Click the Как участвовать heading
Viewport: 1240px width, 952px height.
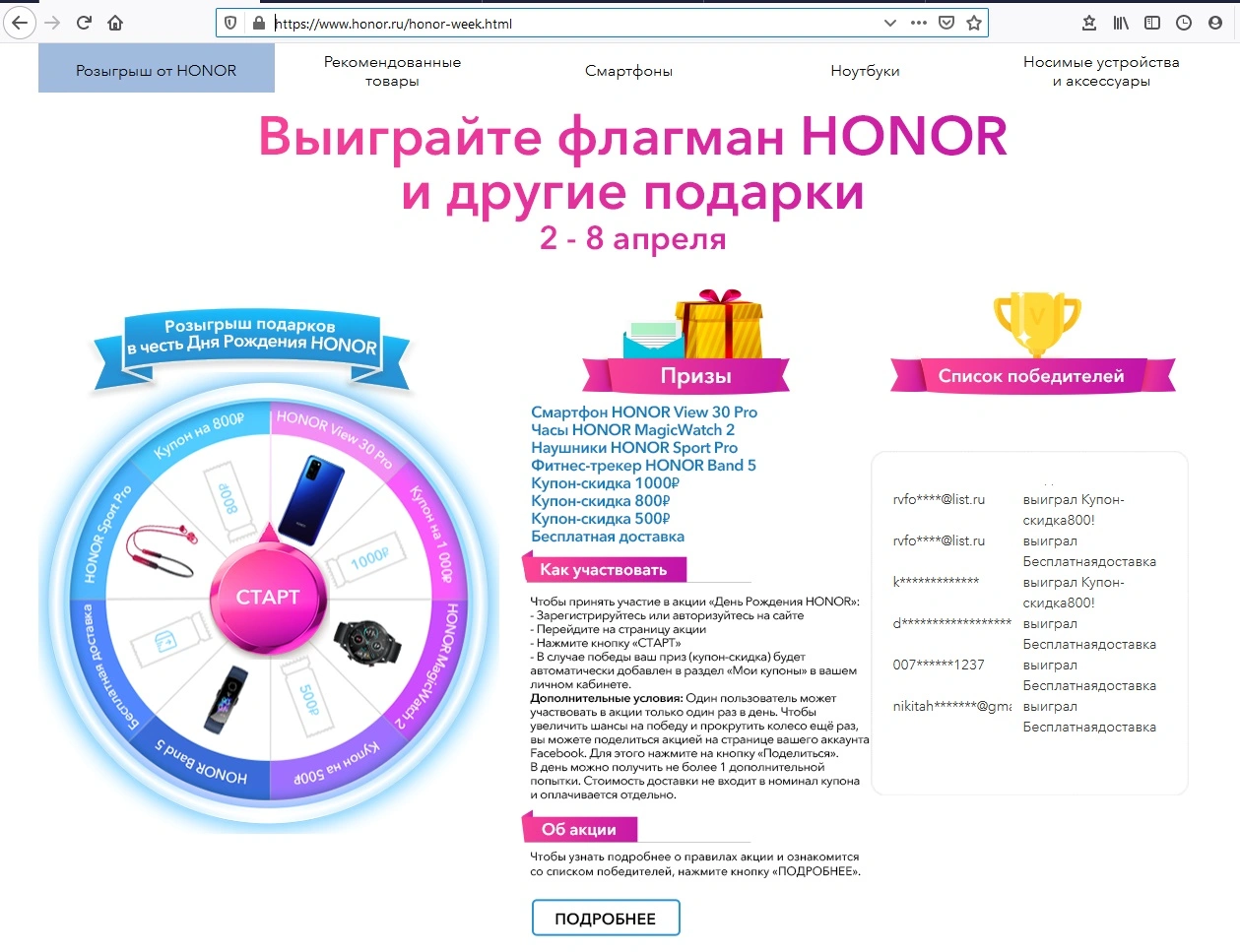(x=604, y=569)
